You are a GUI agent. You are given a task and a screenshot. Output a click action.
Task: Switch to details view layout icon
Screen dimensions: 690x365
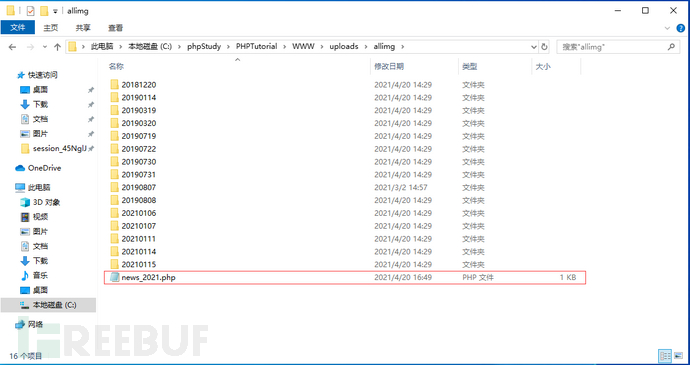665,356
